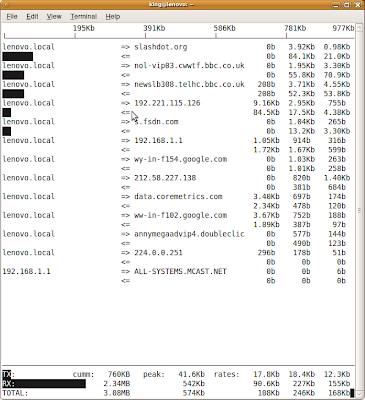Close the terminal window
This screenshot has width=365, height=400.
pos(358,5)
